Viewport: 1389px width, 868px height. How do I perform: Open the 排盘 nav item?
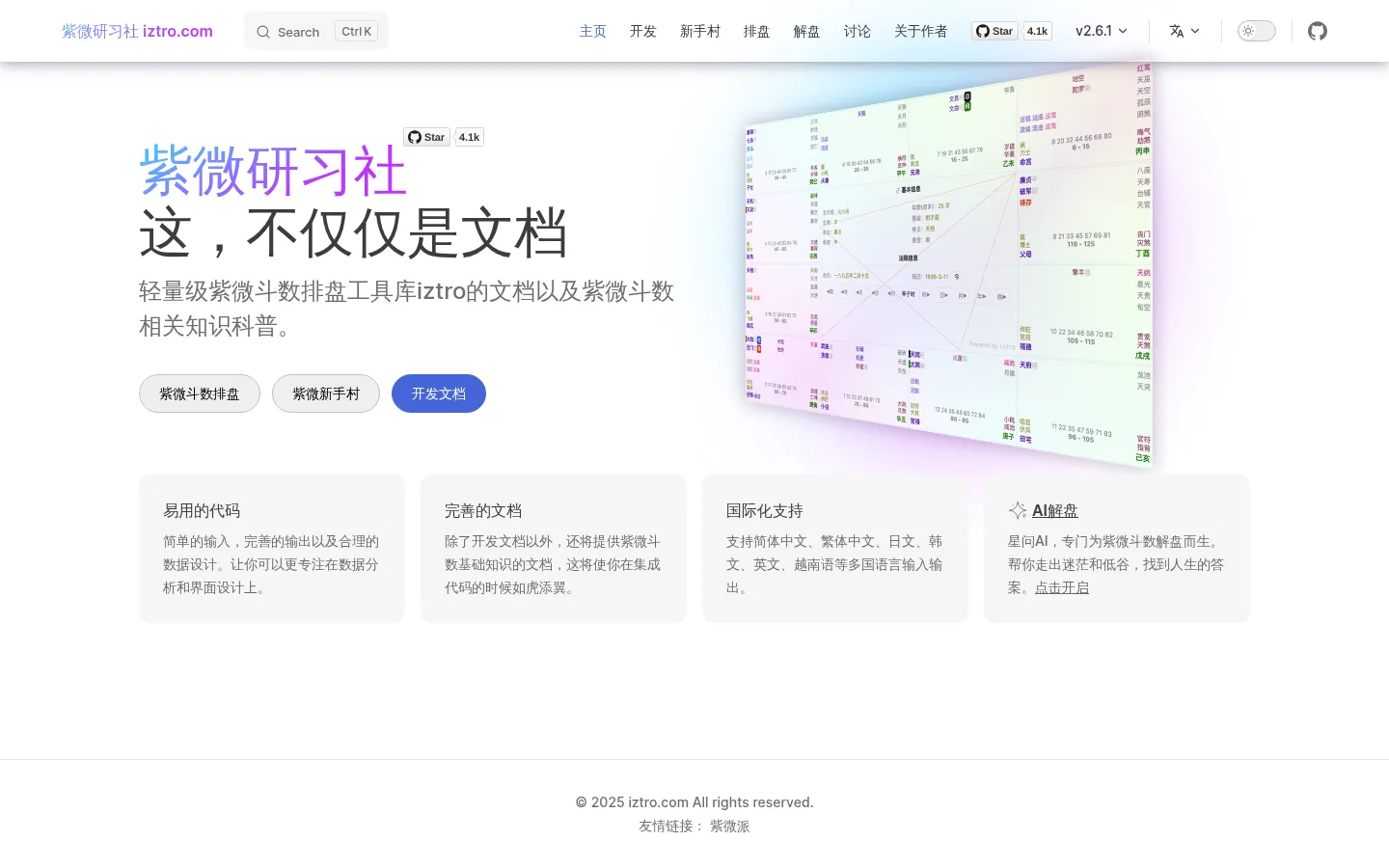point(756,31)
